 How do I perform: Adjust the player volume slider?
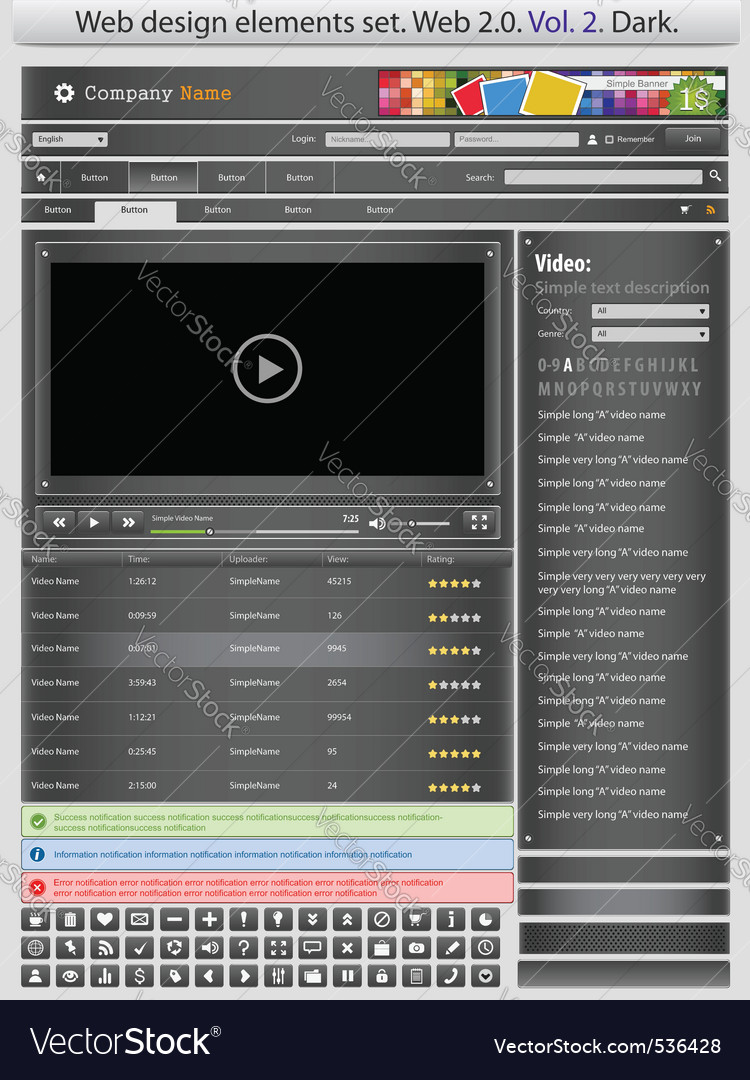pyautogui.click(x=419, y=523)
